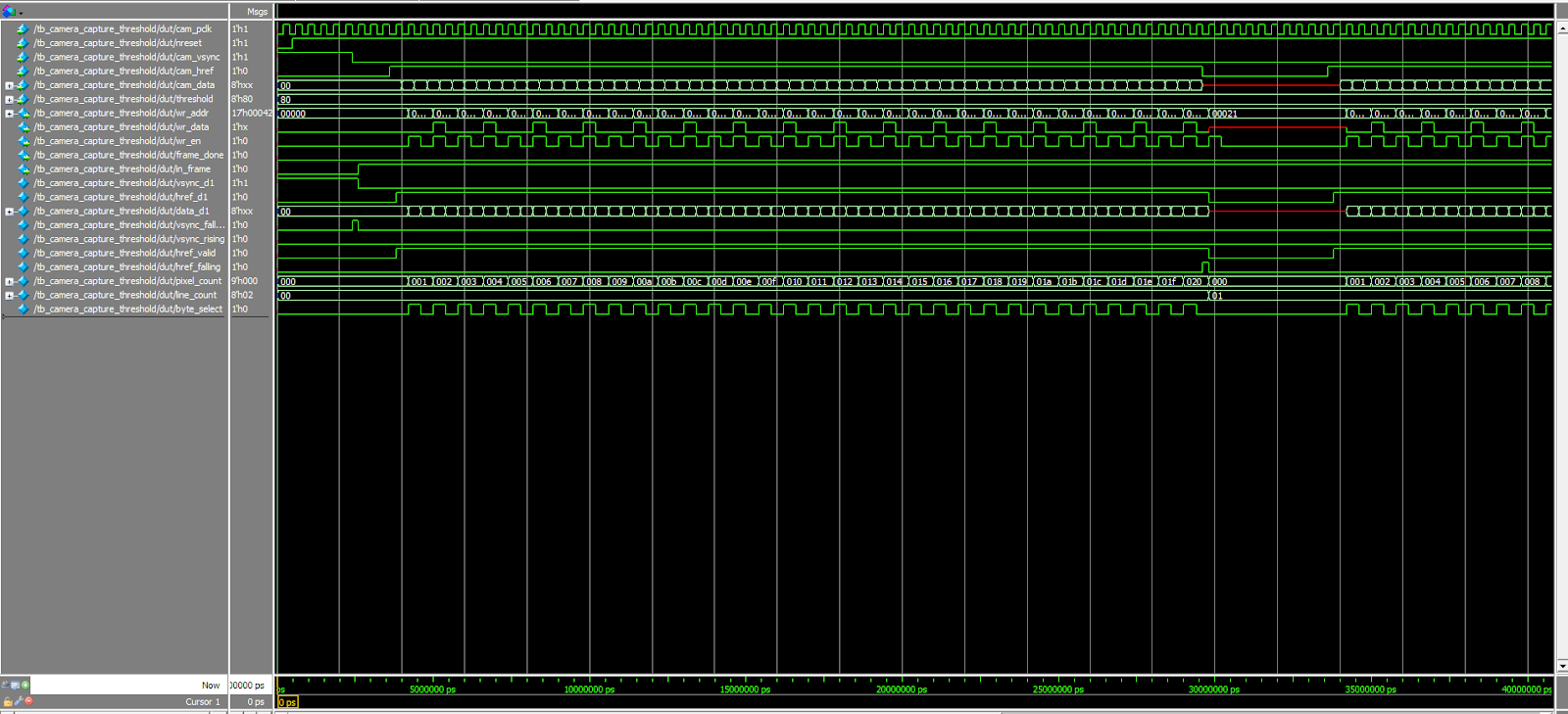The image size is (1568, 714).
Task: Click the Msgs column header
Action: [x=257, y=12]
